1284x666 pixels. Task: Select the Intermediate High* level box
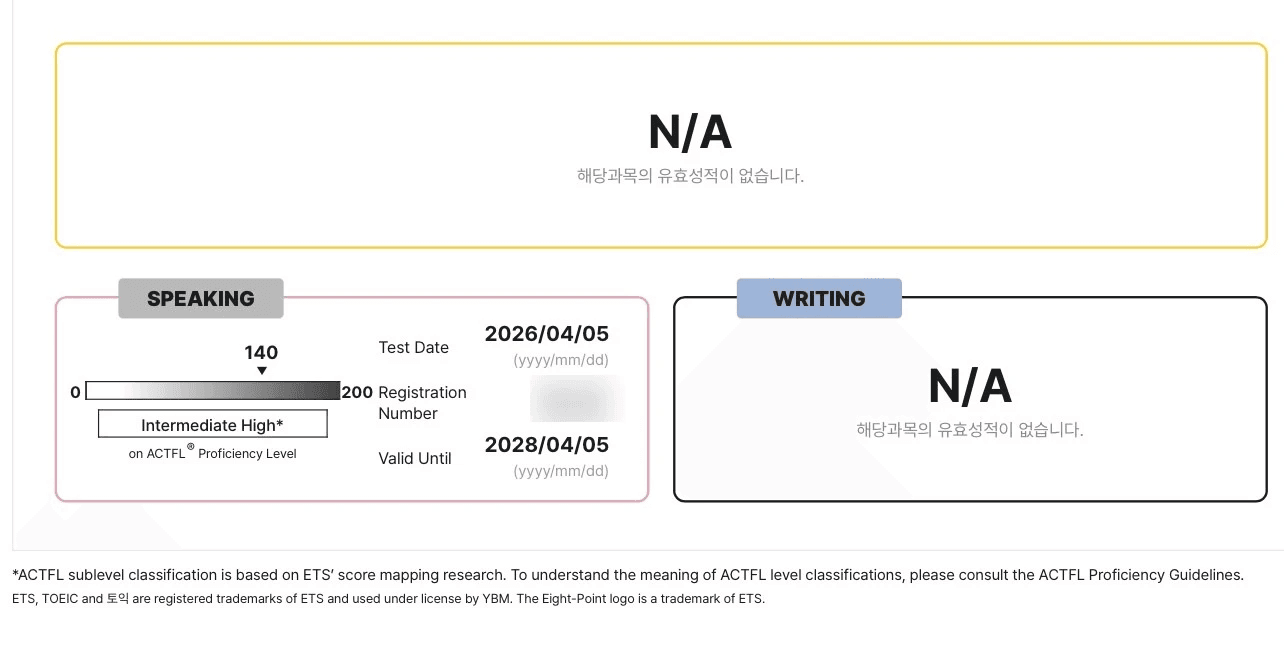point(212,424)
